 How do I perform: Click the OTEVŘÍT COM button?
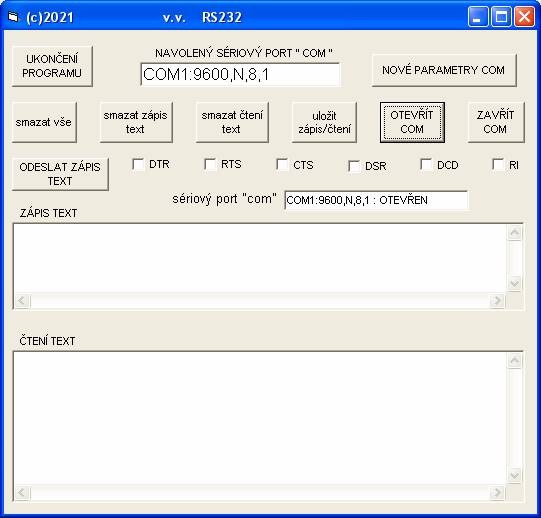[412, 122]
